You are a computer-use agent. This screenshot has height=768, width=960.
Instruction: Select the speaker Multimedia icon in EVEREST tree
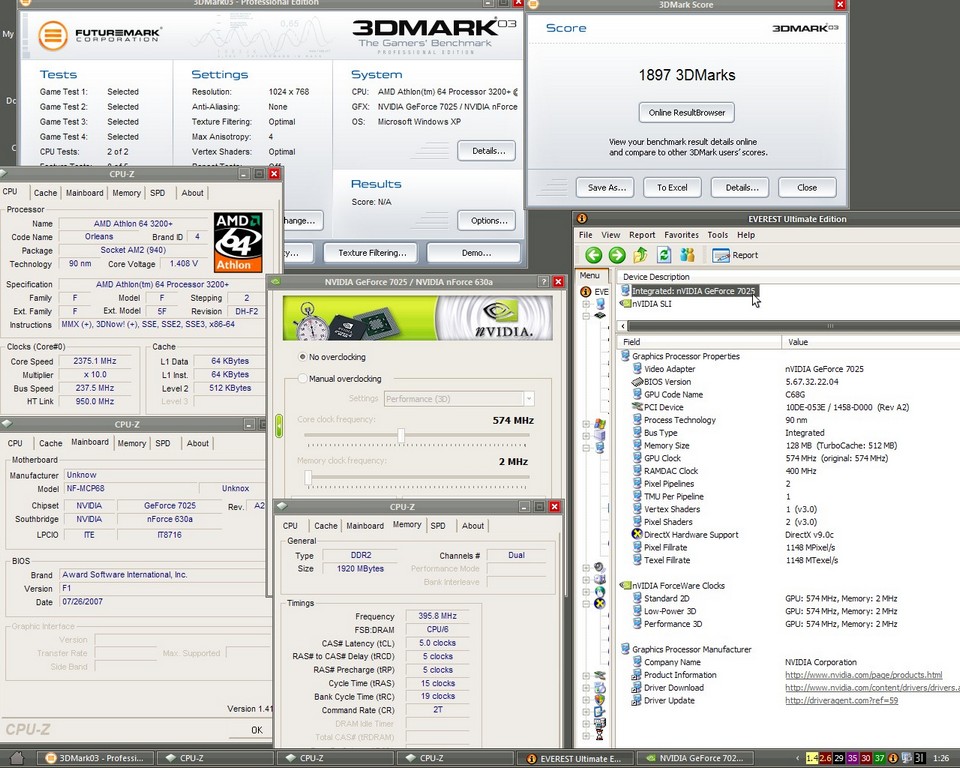(599, 567)
